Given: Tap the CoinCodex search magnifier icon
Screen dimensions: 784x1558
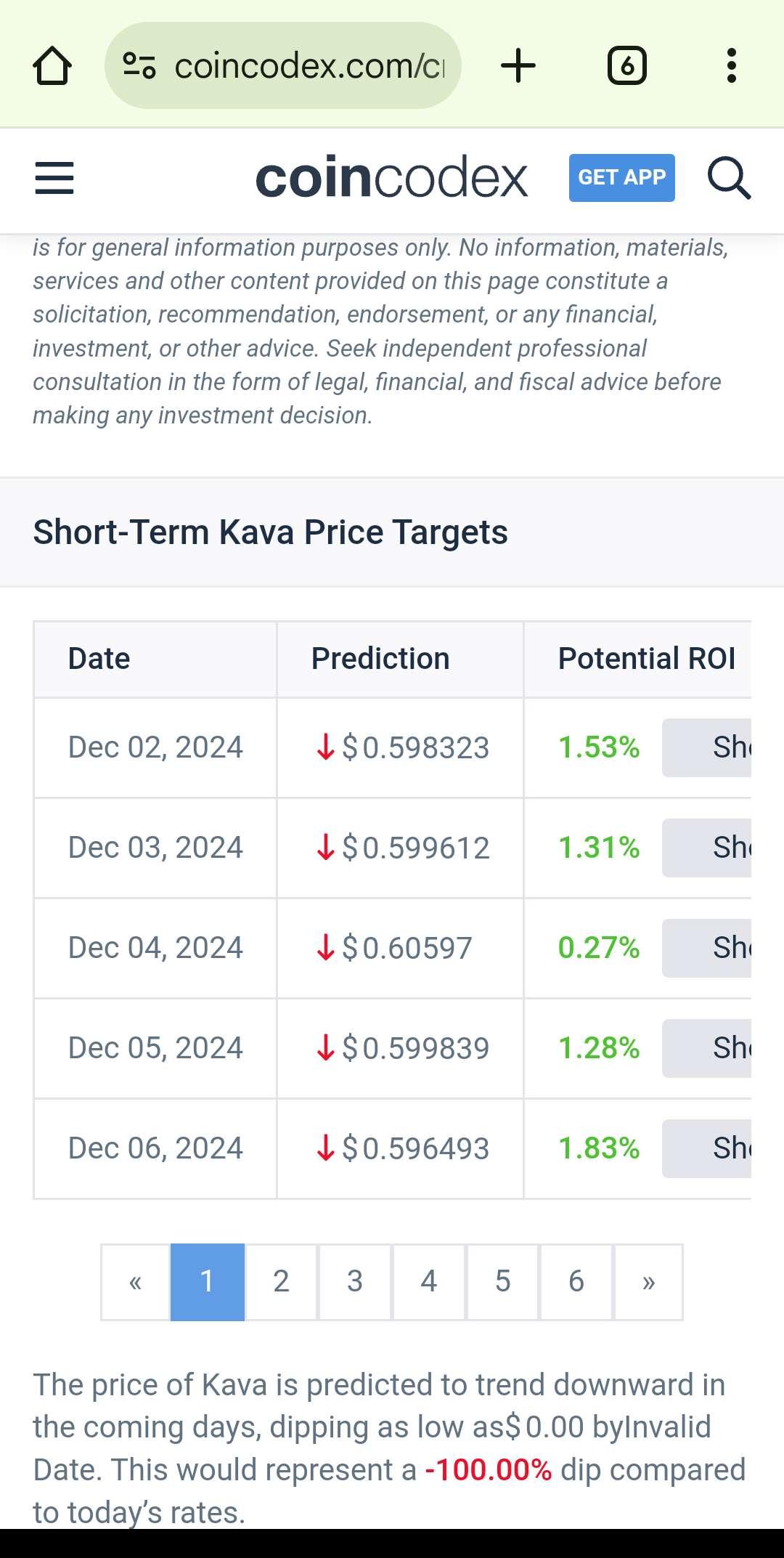Looking at the screenshot, I should pos(729,178).
